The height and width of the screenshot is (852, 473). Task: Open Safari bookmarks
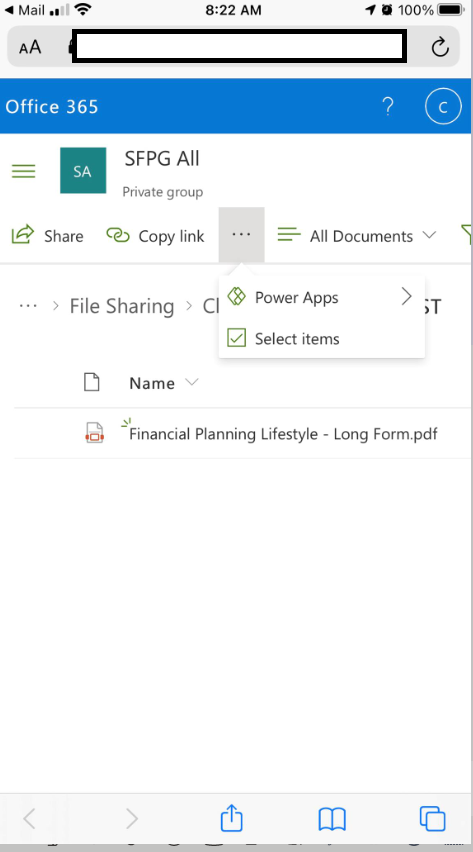(332, 818)
